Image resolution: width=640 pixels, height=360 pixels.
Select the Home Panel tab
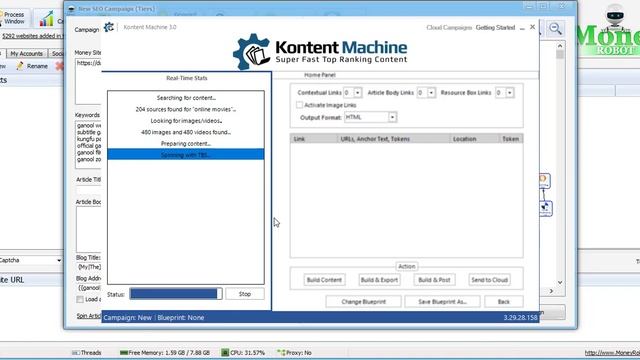pos(320,75)
